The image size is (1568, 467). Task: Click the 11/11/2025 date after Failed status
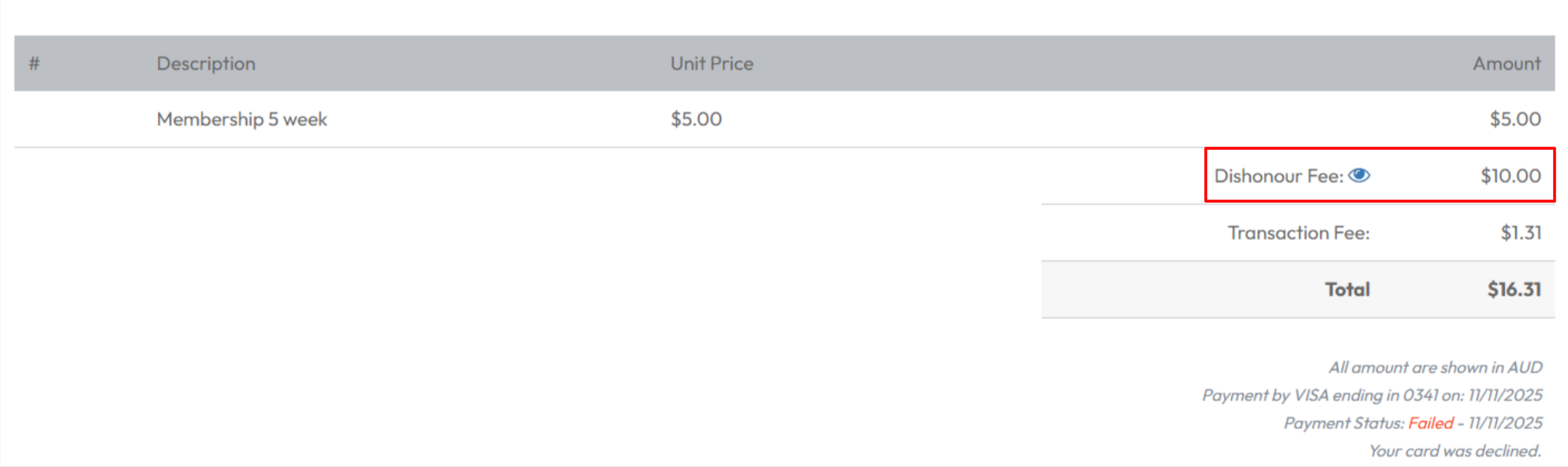[x=1505, y=424]
